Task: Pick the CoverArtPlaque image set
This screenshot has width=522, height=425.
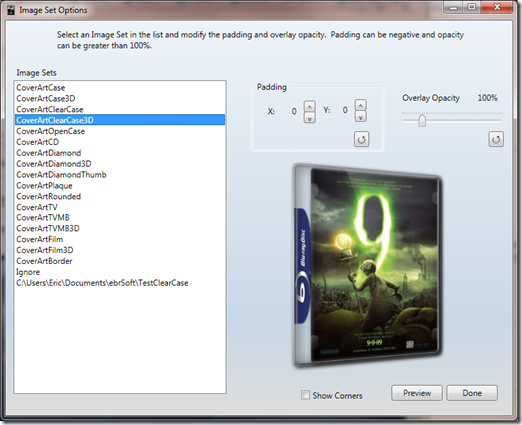Action: (120, 186)
